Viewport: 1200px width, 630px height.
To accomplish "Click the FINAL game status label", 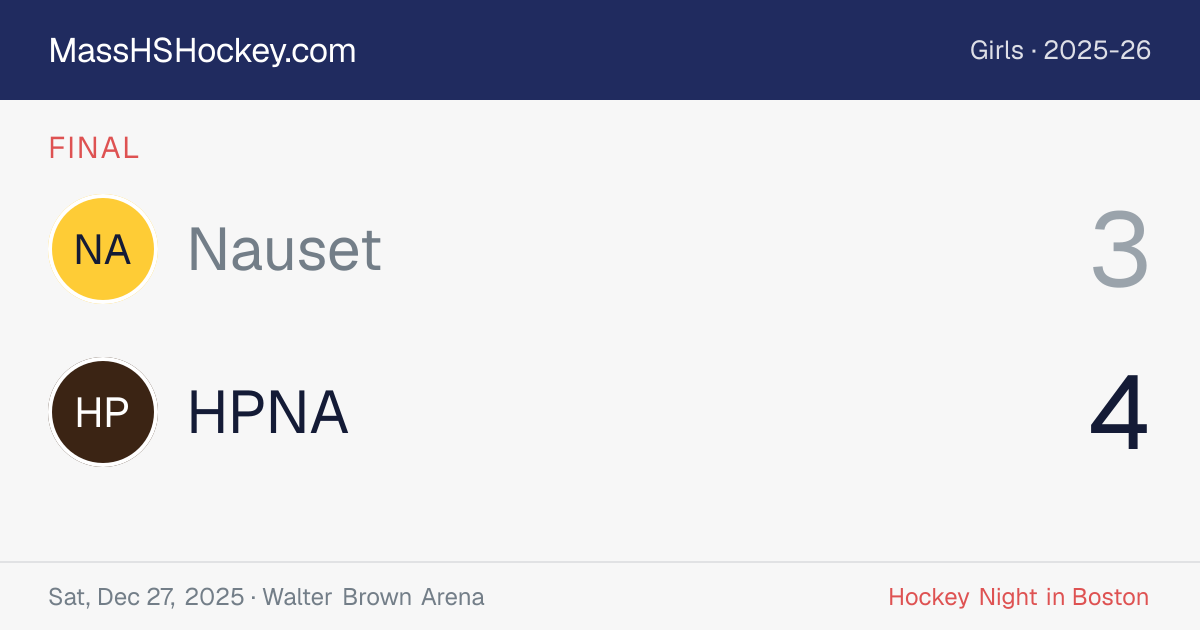I will pyautogui.click(x=94, y=148).
